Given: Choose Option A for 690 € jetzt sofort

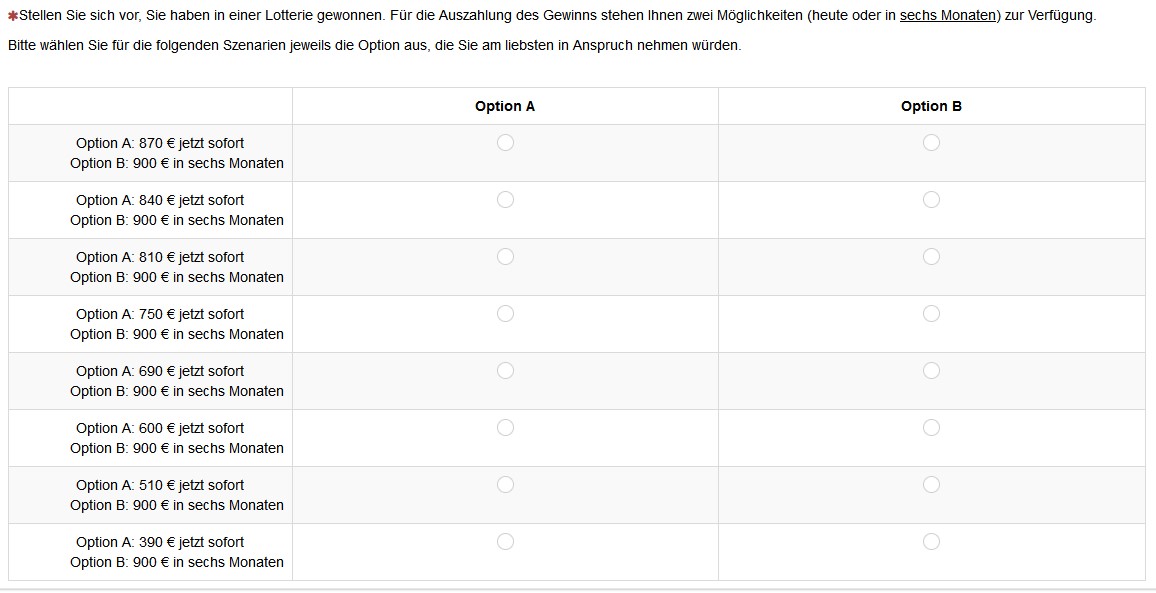Looking at the screenshot, I should pos(505,371).
